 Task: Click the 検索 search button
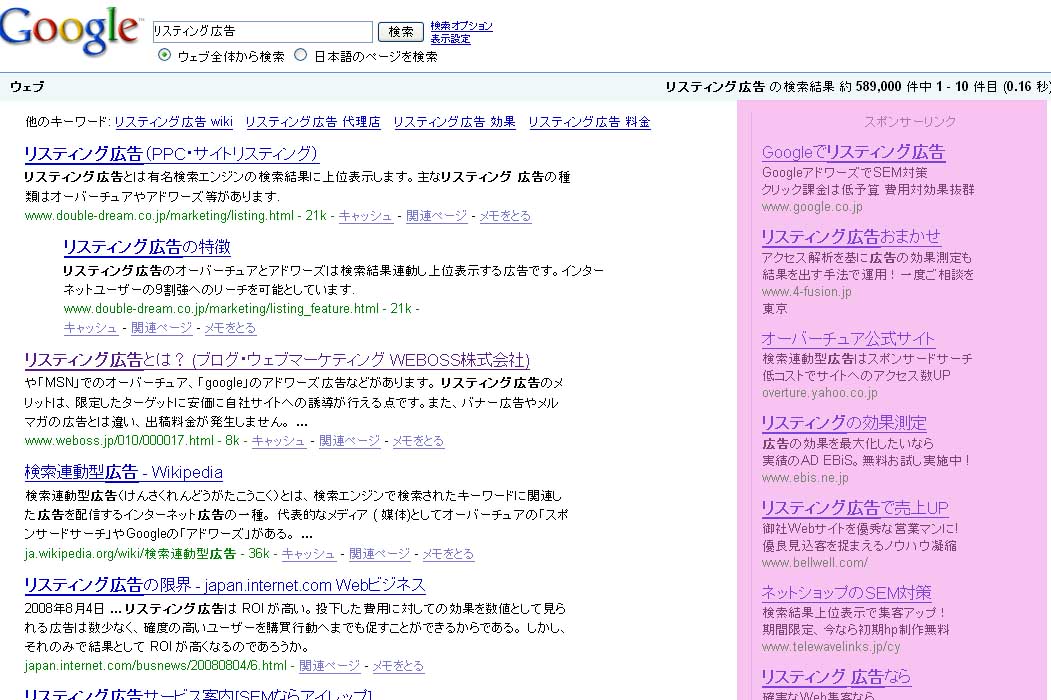(x=401, y=32)
